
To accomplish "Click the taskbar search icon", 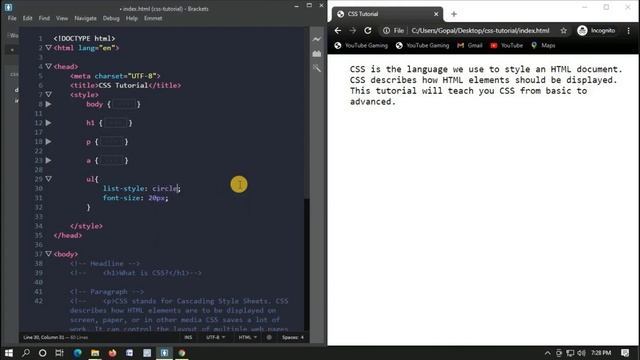I will coord(26,353).
